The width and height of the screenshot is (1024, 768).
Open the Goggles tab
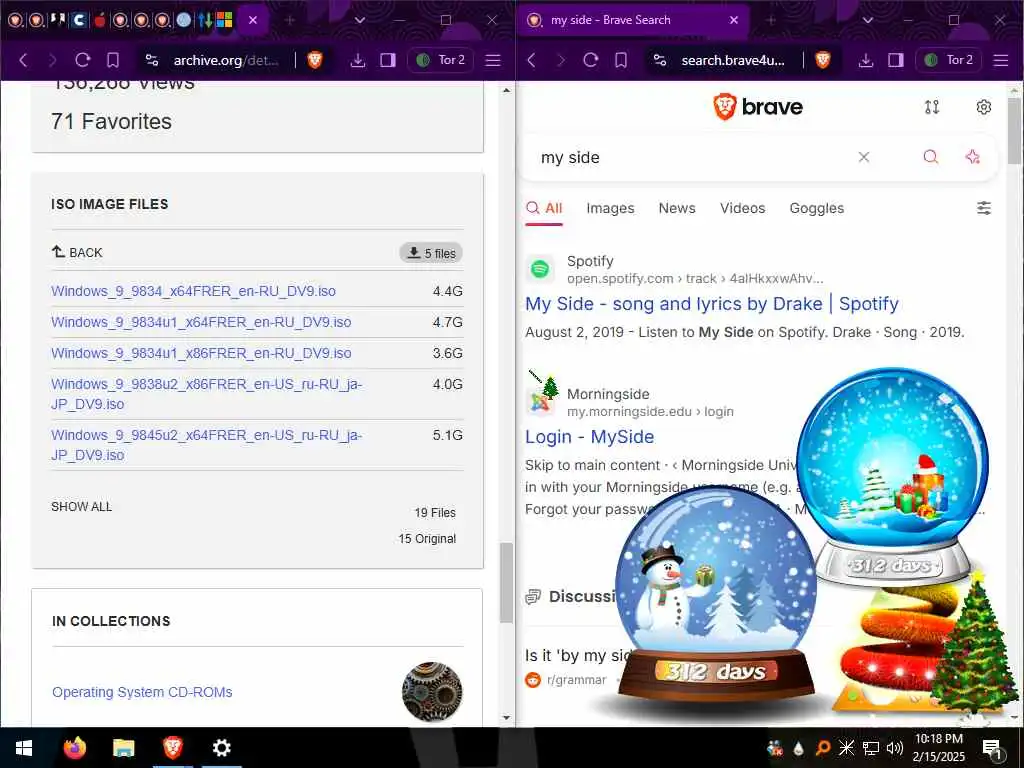(x=816, y=208)
